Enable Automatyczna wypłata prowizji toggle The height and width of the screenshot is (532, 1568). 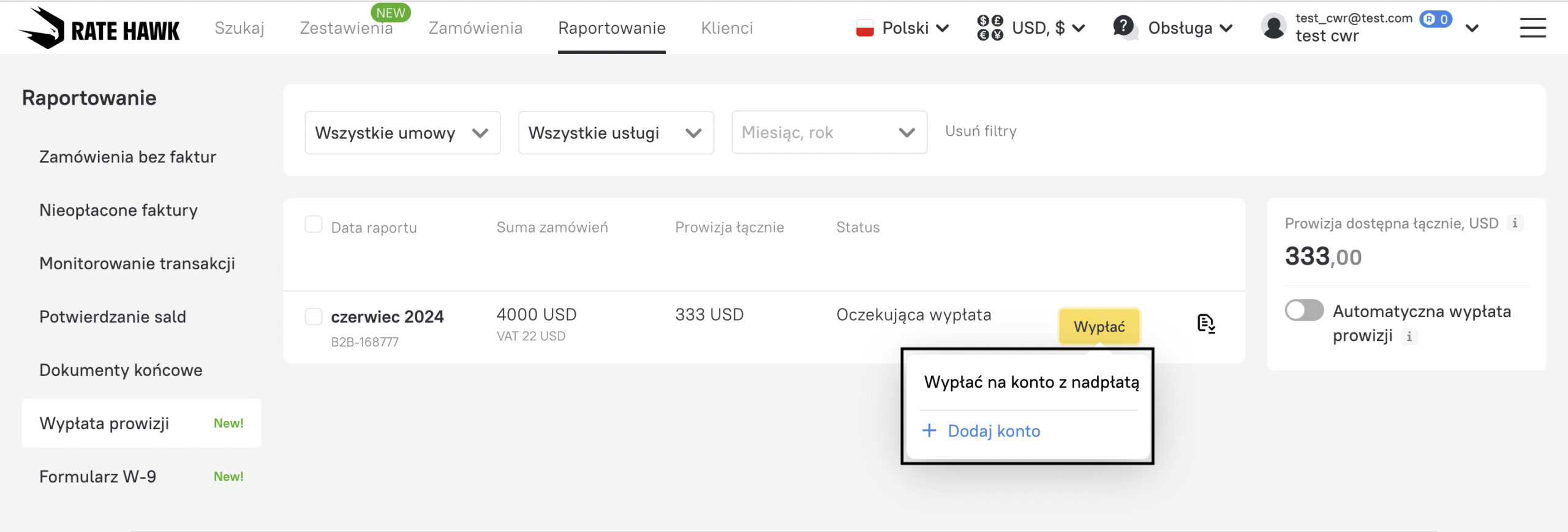click(1304, 311)
